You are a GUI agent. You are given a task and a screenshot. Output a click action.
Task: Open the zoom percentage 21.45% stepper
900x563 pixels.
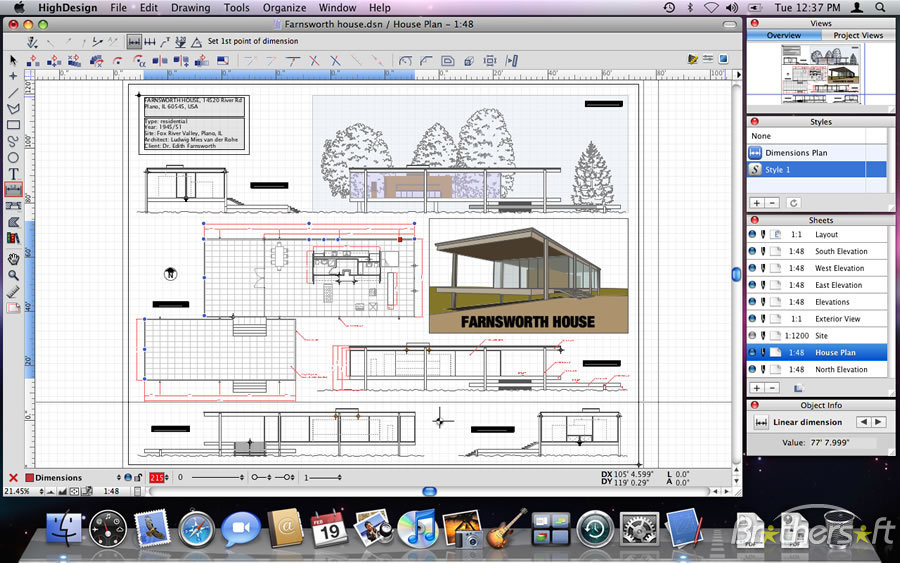pyautogui.click(x=41, y=491)
